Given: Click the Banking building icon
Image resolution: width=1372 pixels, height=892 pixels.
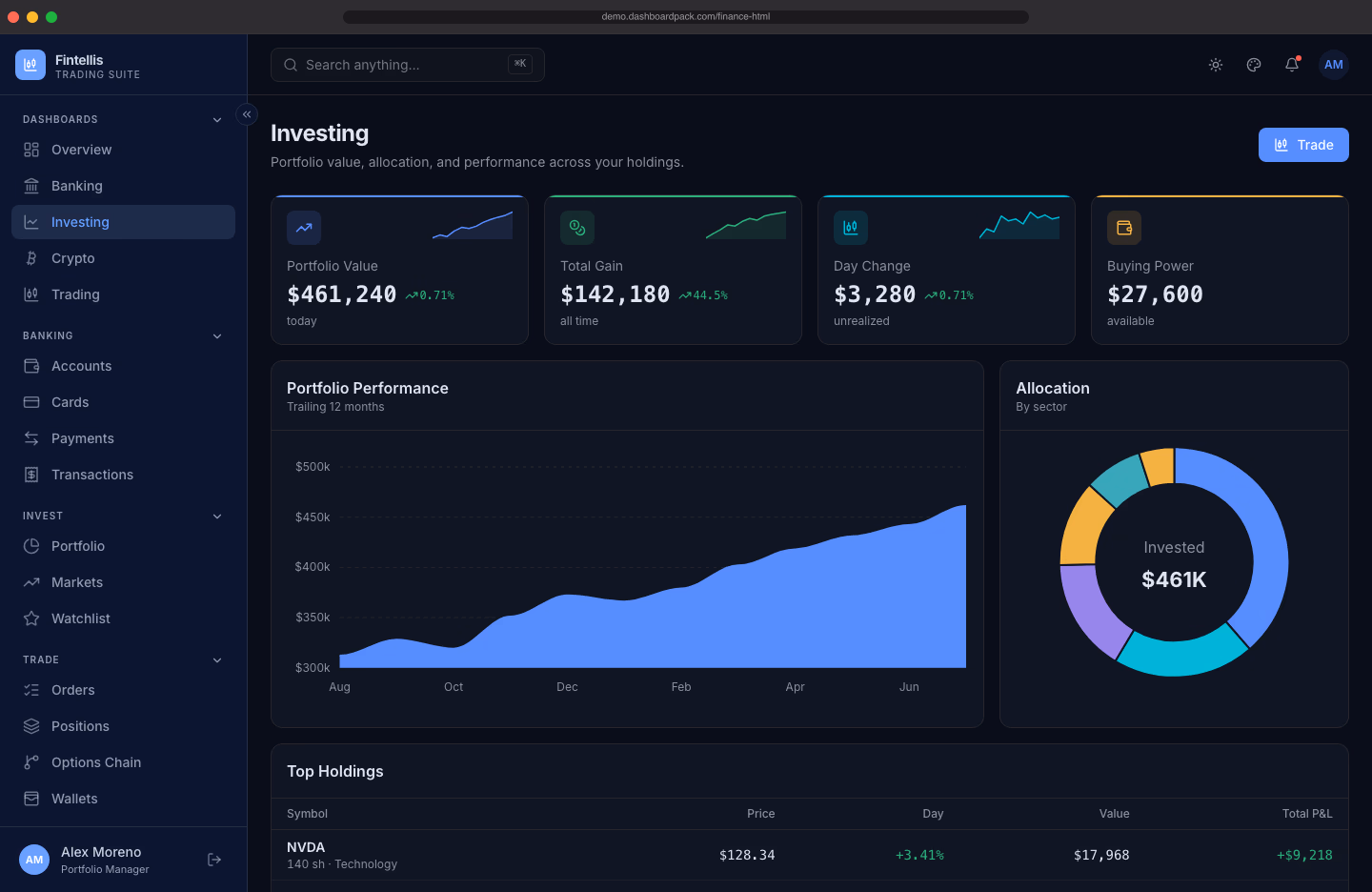Looking at the screenshot, I should click(x=31, y=186).
